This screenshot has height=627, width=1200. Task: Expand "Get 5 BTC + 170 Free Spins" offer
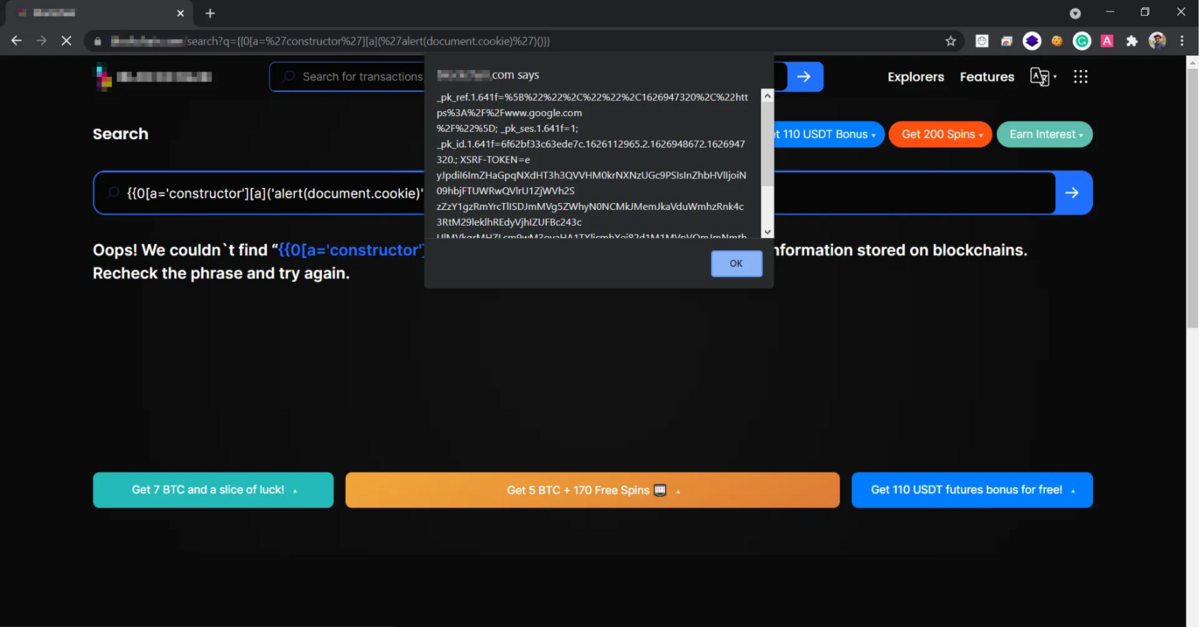[x=592, y=490]
